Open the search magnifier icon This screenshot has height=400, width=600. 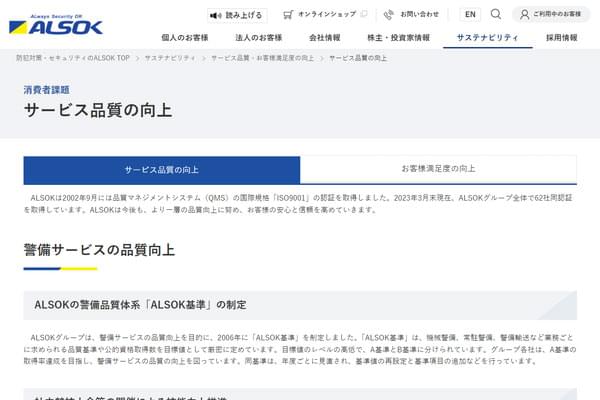[496, 14]
